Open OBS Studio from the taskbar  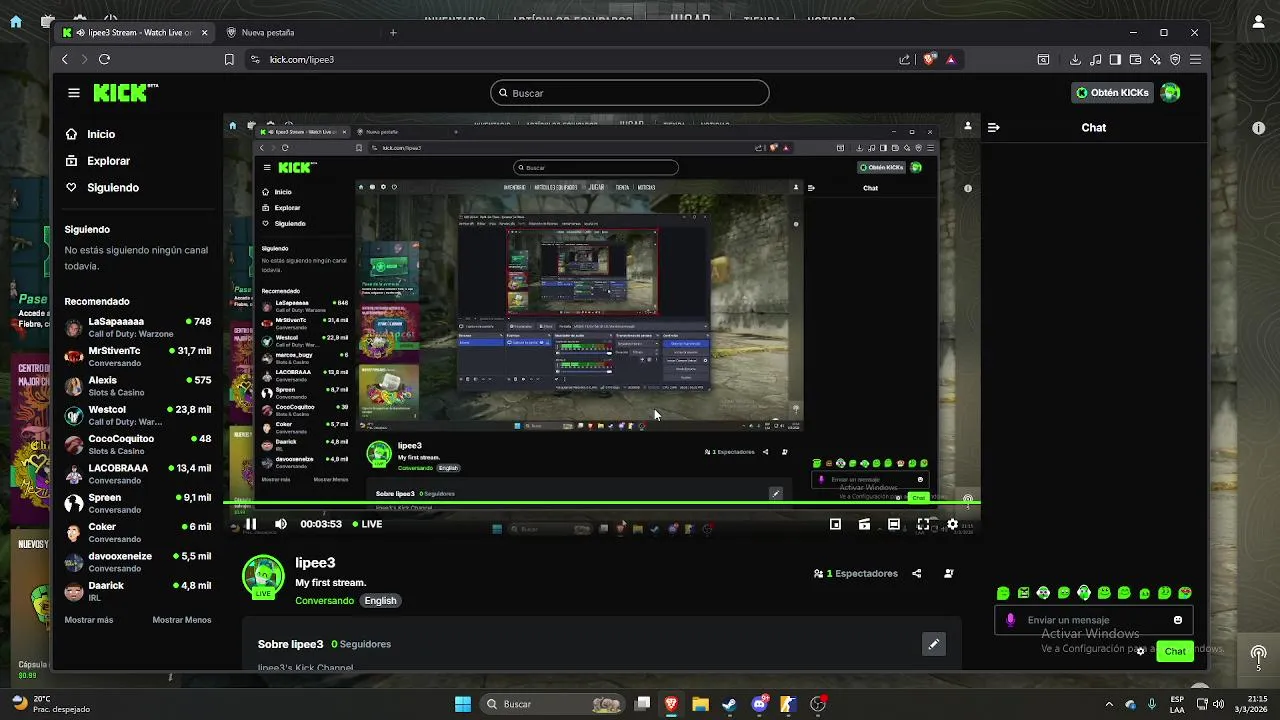pos(818,704)
